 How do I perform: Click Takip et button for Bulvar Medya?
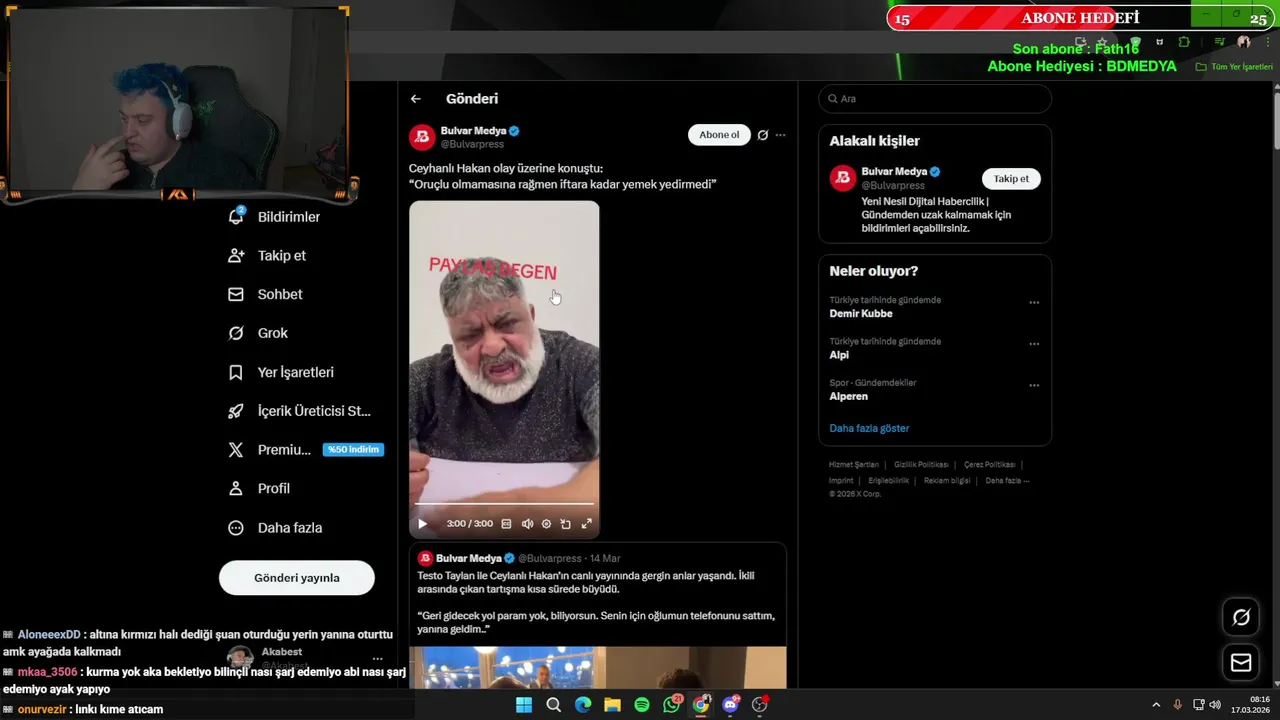click(x=1011, y=179)
